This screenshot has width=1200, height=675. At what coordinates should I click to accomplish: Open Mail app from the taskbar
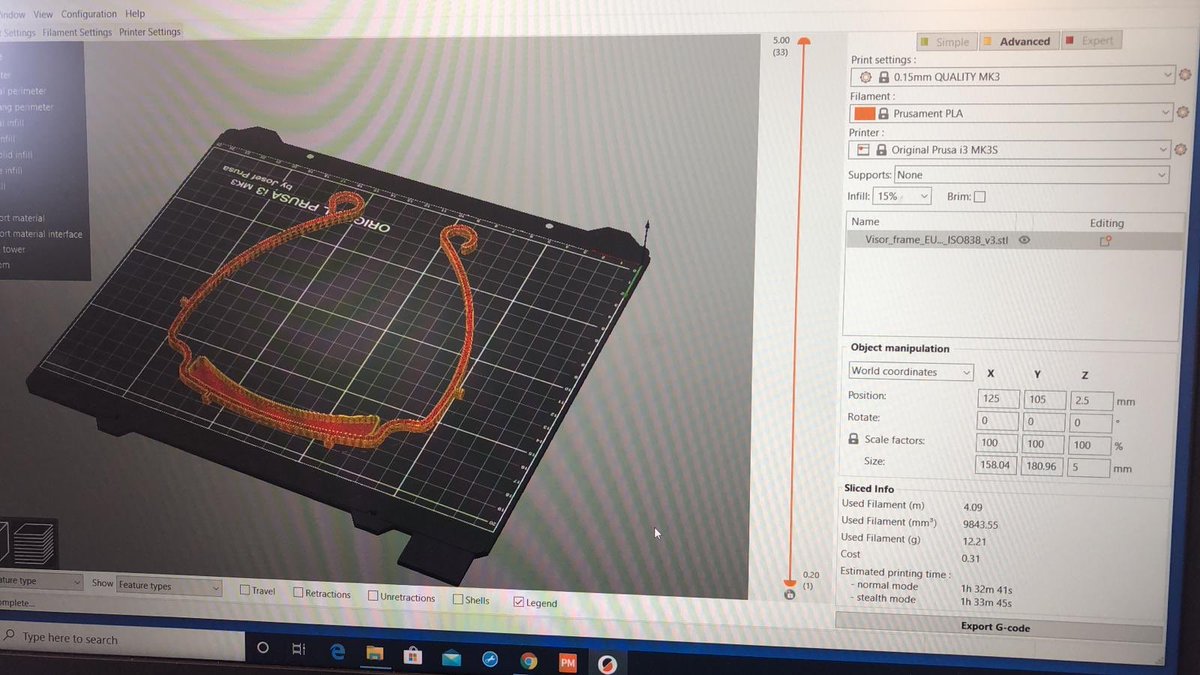click(x=451, y=657)
